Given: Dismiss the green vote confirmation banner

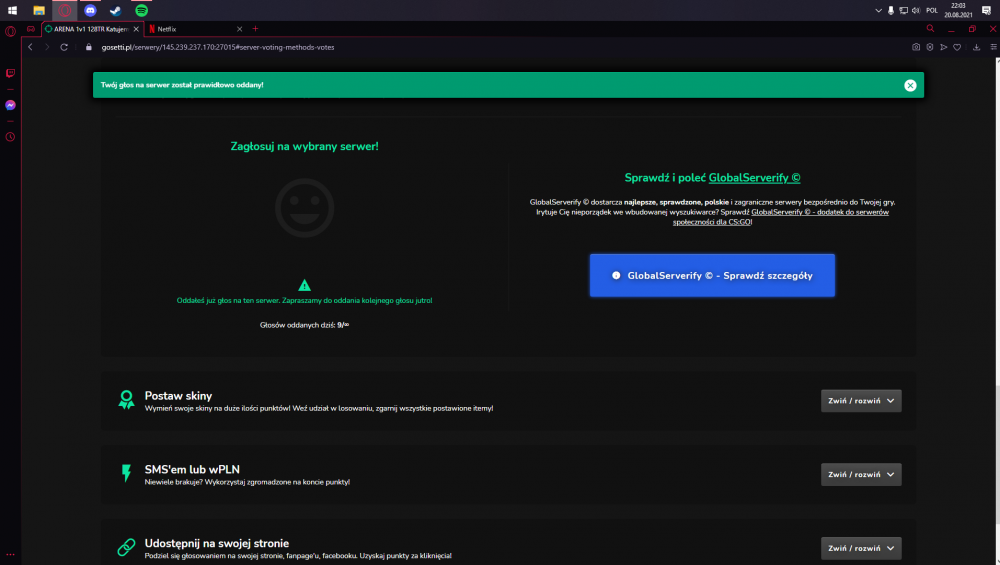Looking at the screenshot, I should (910, 85).
